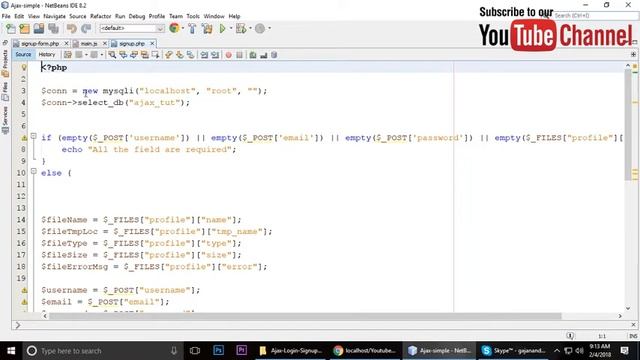Open the Refactor menu
Image resolution: width=640 pixels, height=360 pixels.
coord(100,16)
